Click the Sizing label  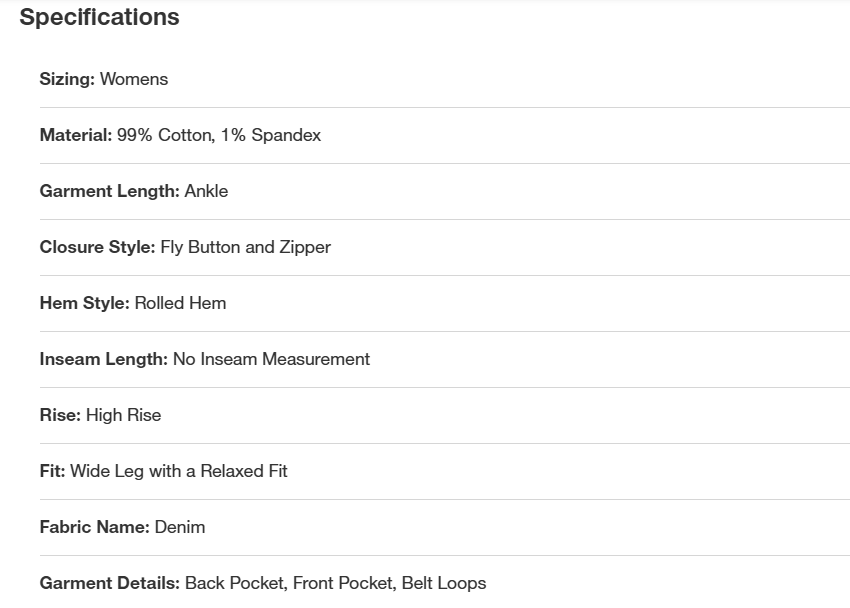67,79
